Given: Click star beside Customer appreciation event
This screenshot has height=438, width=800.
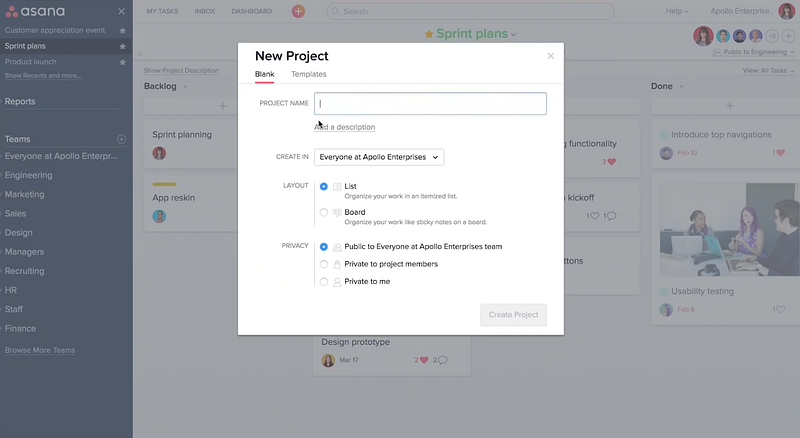Looking at the screenshot, I should click(122, 31).
